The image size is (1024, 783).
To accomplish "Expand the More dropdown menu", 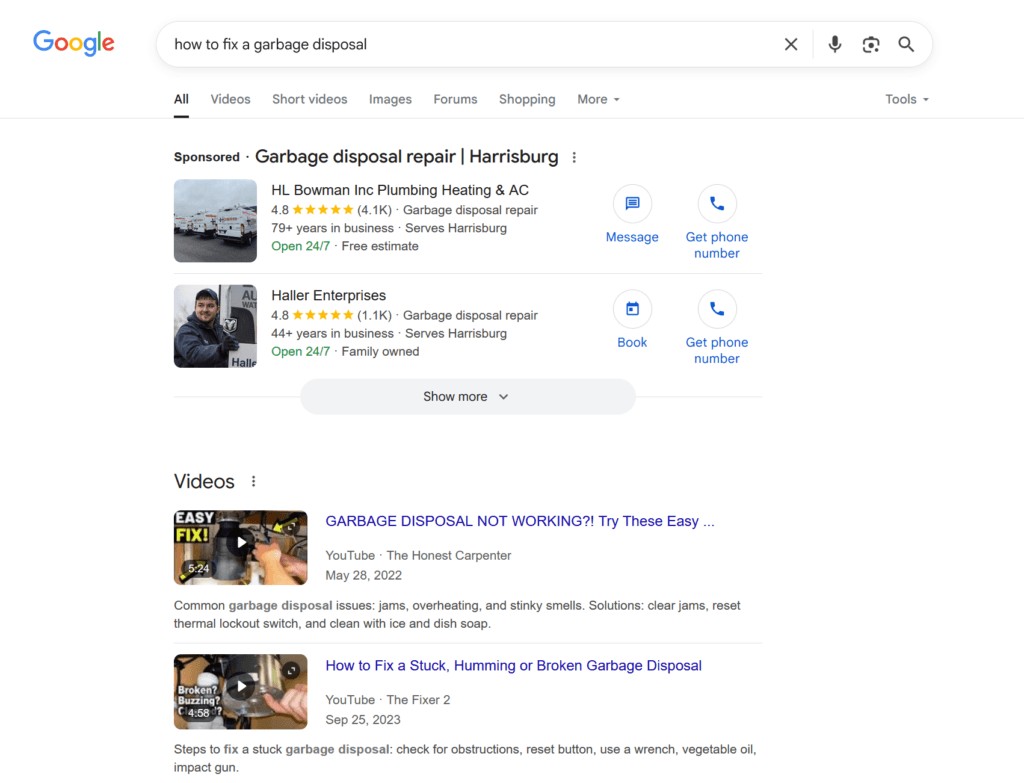I will tap(598, 99).
